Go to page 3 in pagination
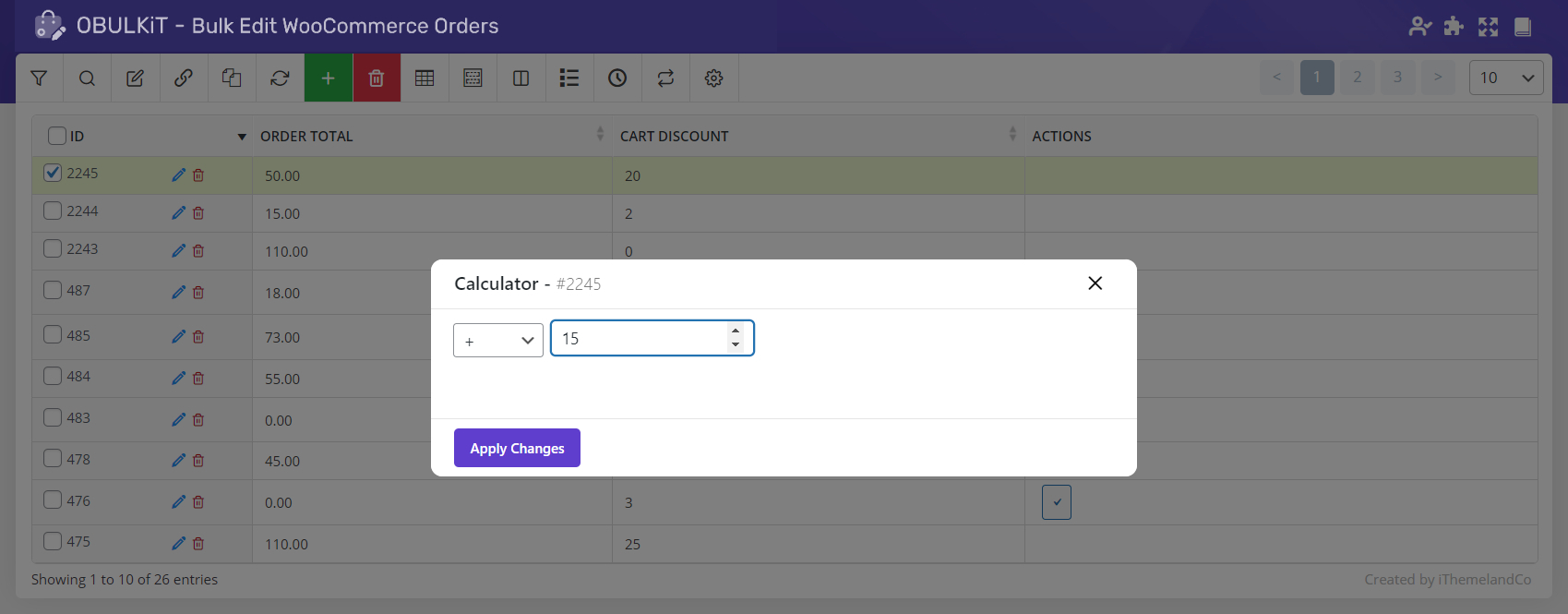1568x614 pixels. [x=1397, y=78]
